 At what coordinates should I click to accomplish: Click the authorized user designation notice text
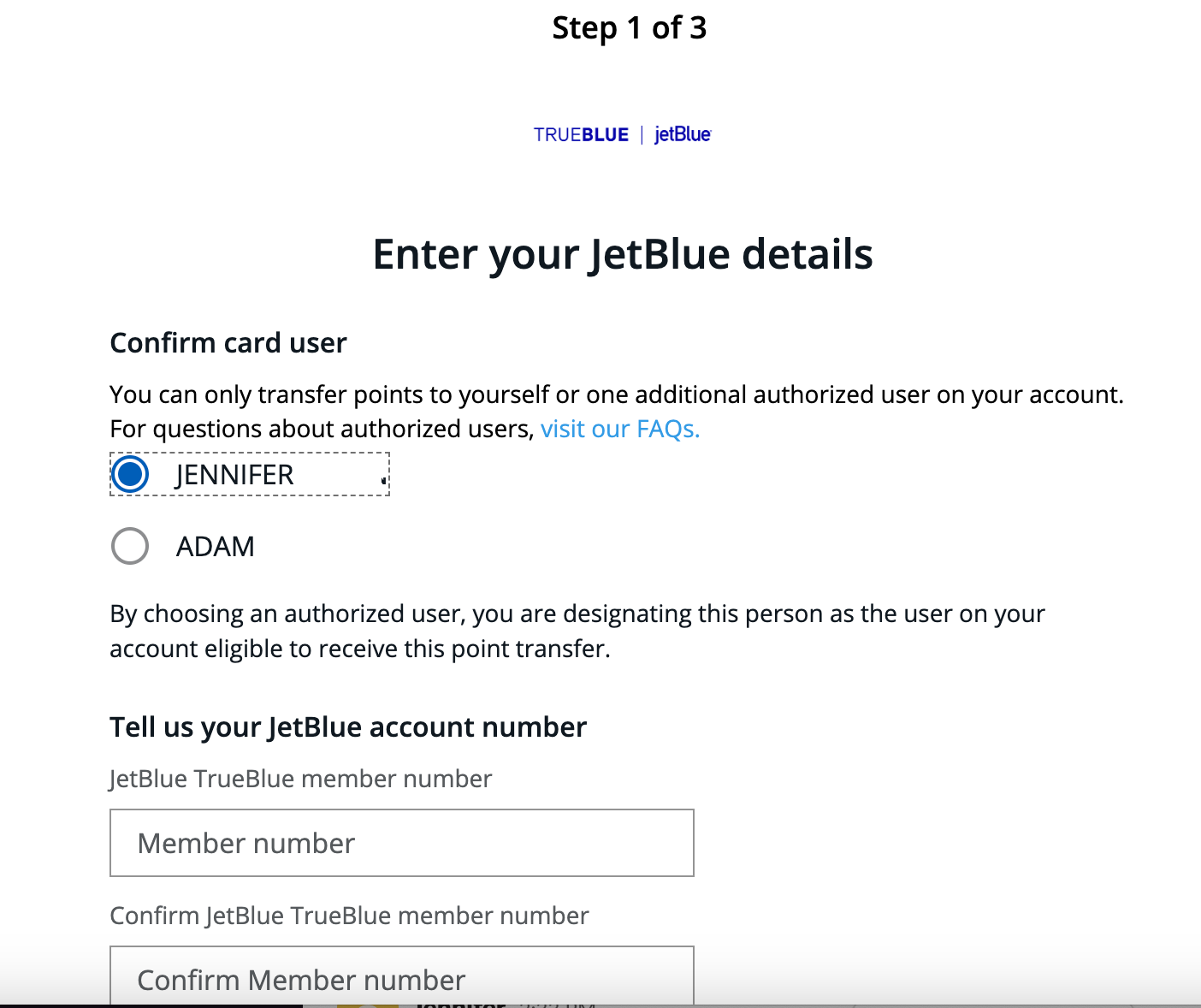(x=577, y=631)
